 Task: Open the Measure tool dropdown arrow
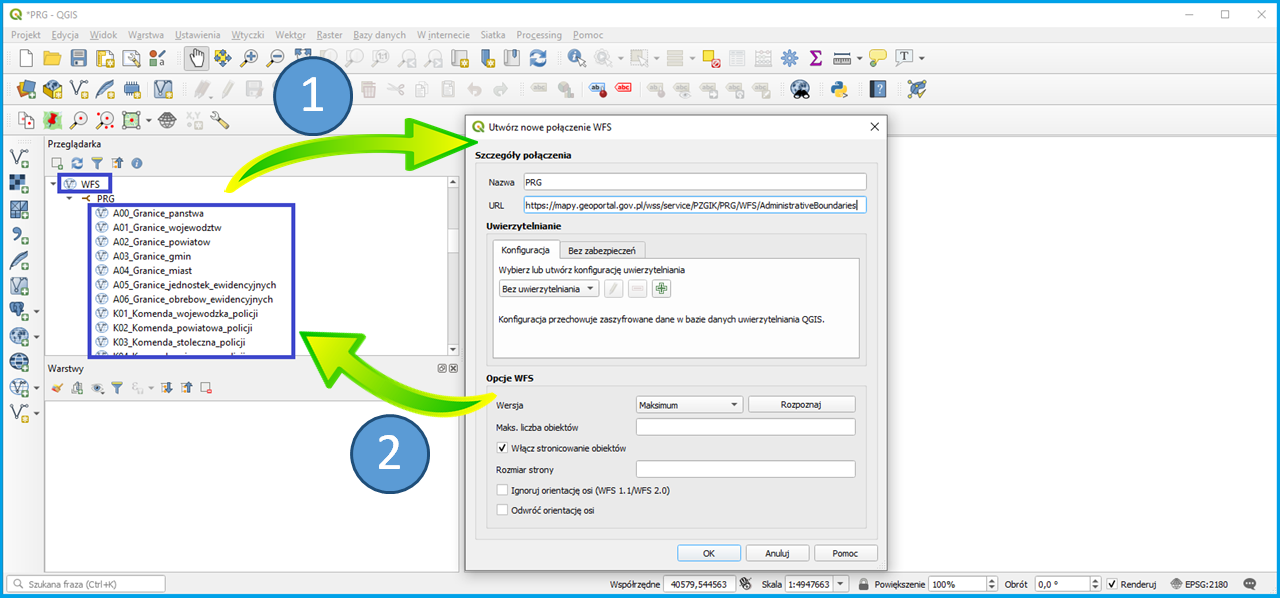858,59
